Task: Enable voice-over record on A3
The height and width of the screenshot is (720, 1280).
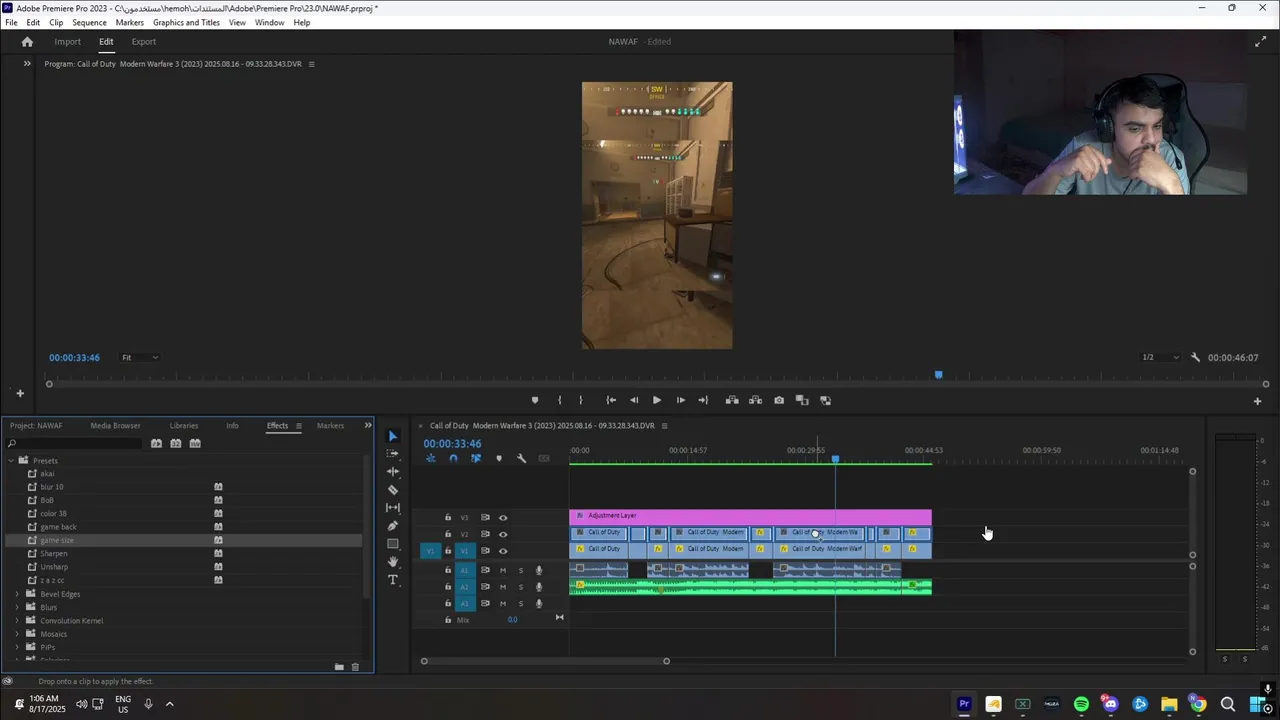Action: tap(539, 604)
